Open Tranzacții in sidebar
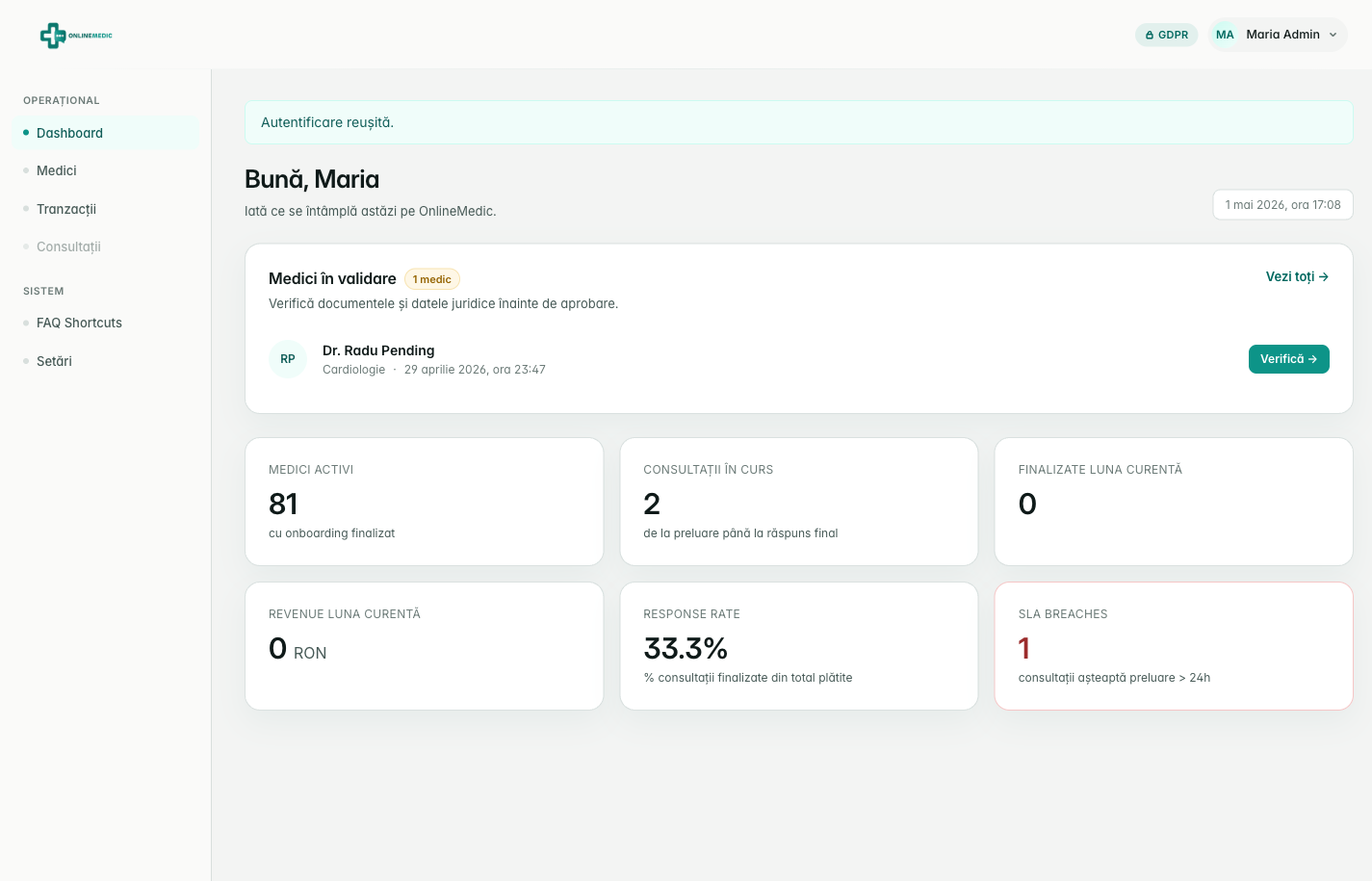This screenshot has width=1372, height=881. (106, 209)
